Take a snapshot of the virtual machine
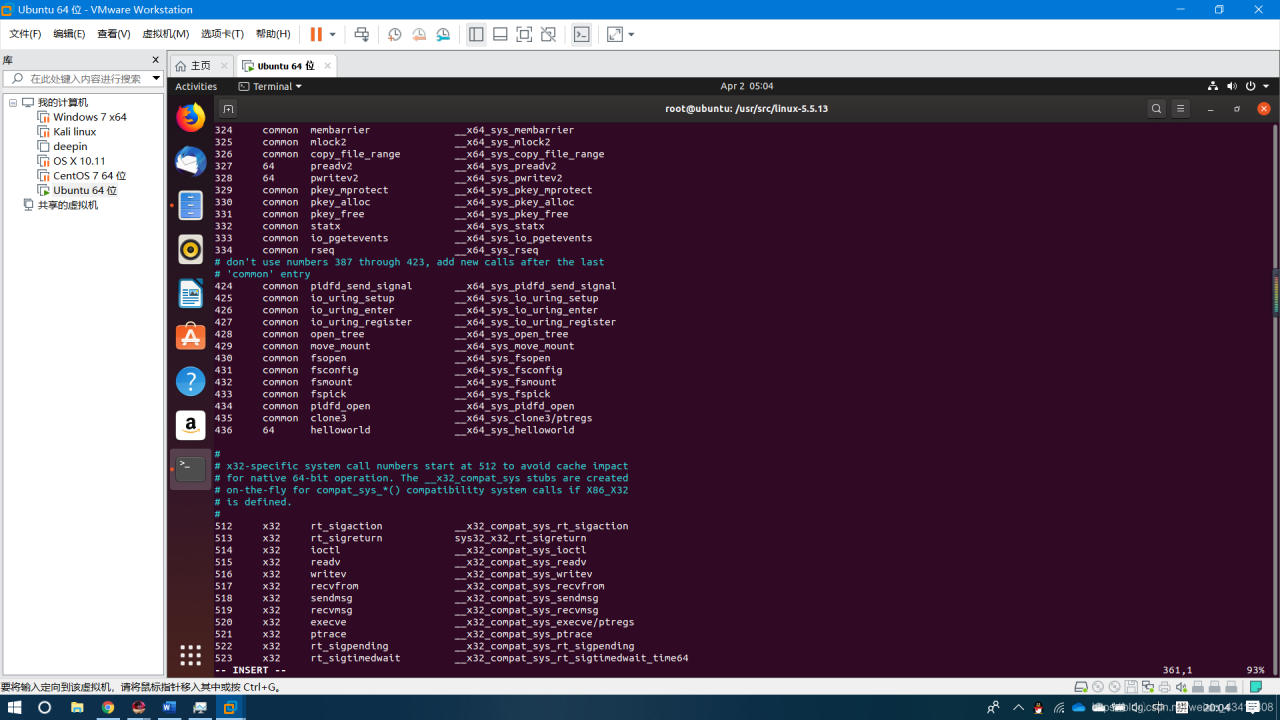Screen dimensions: 1280x720 tap(395, 34)
